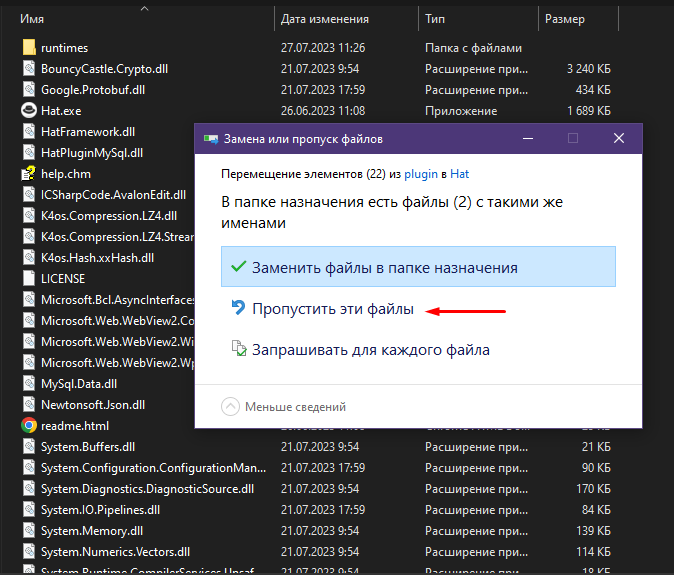The height and width of the screenshot is (575, 674).
Task: Select the Hat.exe application icon
Action: point(29,110)
